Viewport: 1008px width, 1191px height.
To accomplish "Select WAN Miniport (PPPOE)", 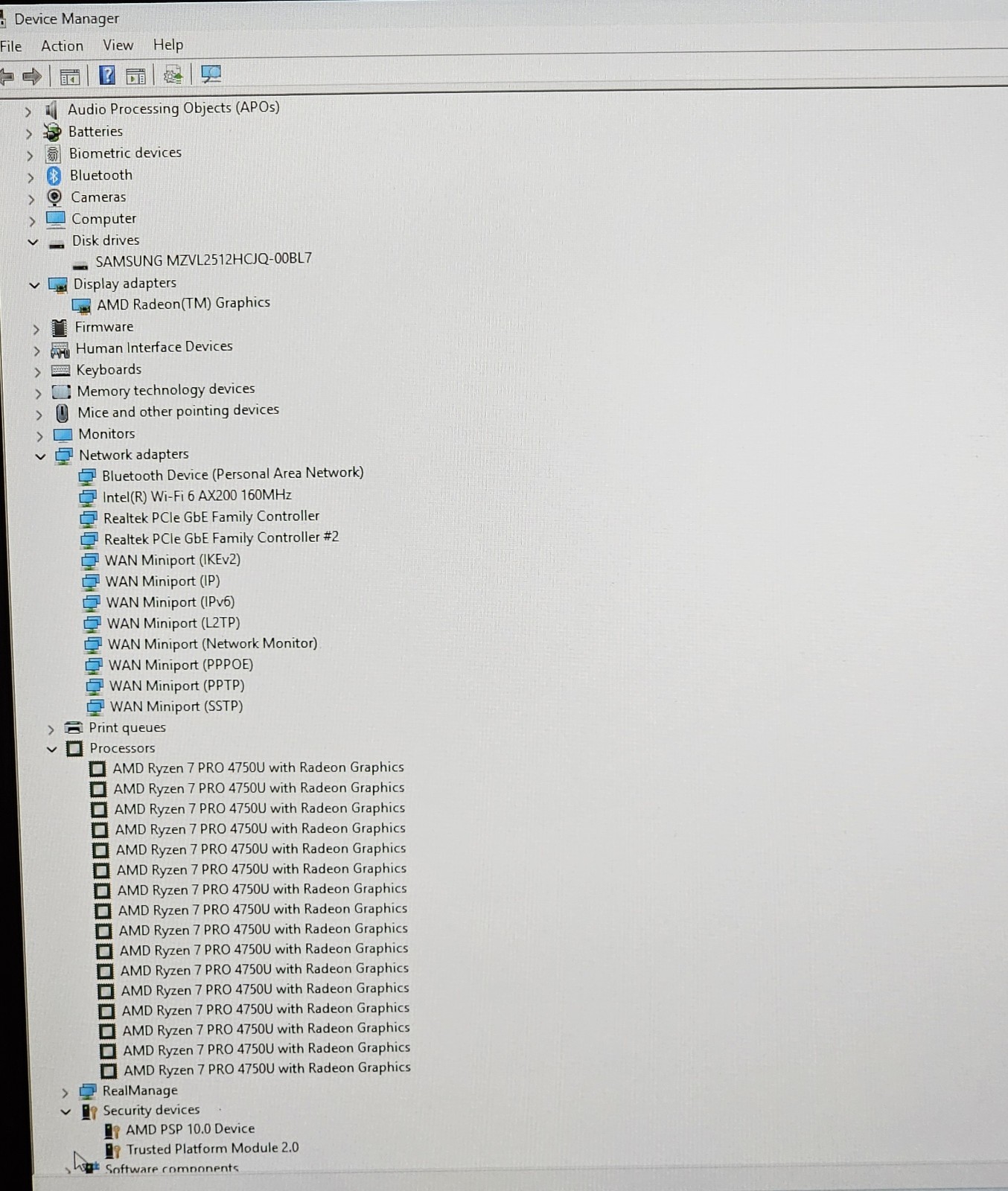I will click(x=181, y=665).
